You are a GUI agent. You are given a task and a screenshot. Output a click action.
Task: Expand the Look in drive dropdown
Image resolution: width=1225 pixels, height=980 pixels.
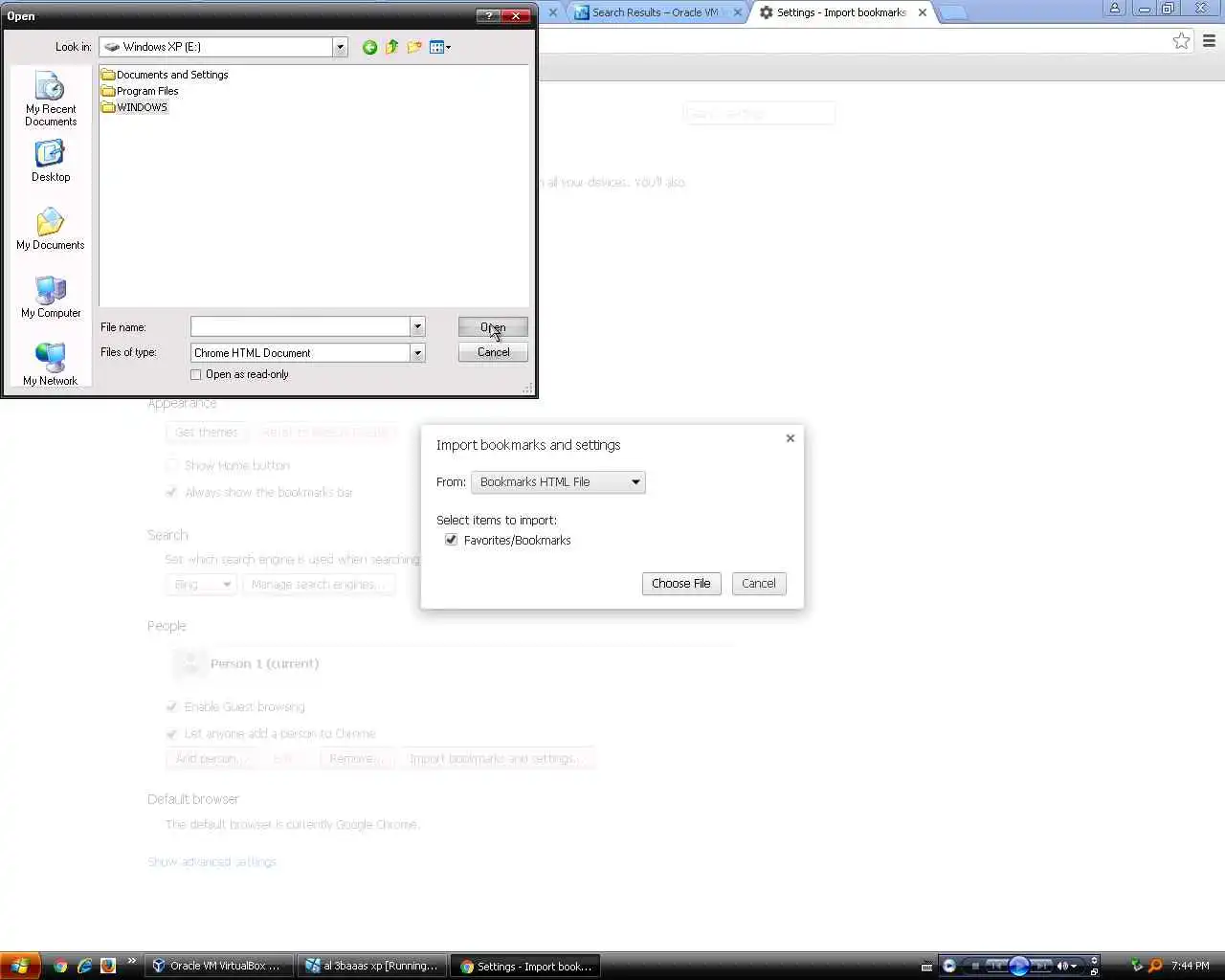pyautogui.click(x=340, y=47)
